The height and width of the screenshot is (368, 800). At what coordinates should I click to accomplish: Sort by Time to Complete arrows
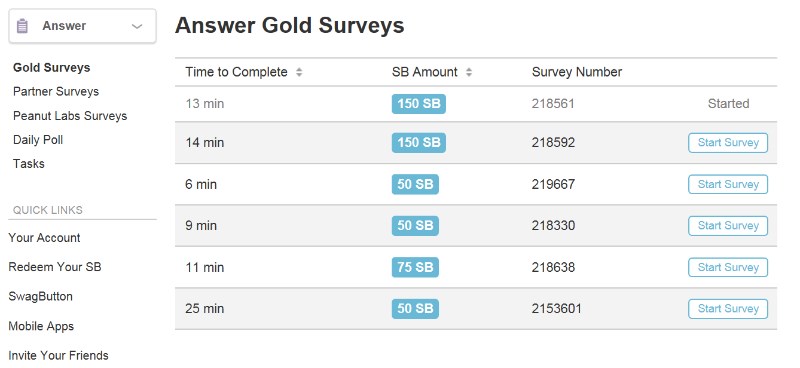(299, 72)
